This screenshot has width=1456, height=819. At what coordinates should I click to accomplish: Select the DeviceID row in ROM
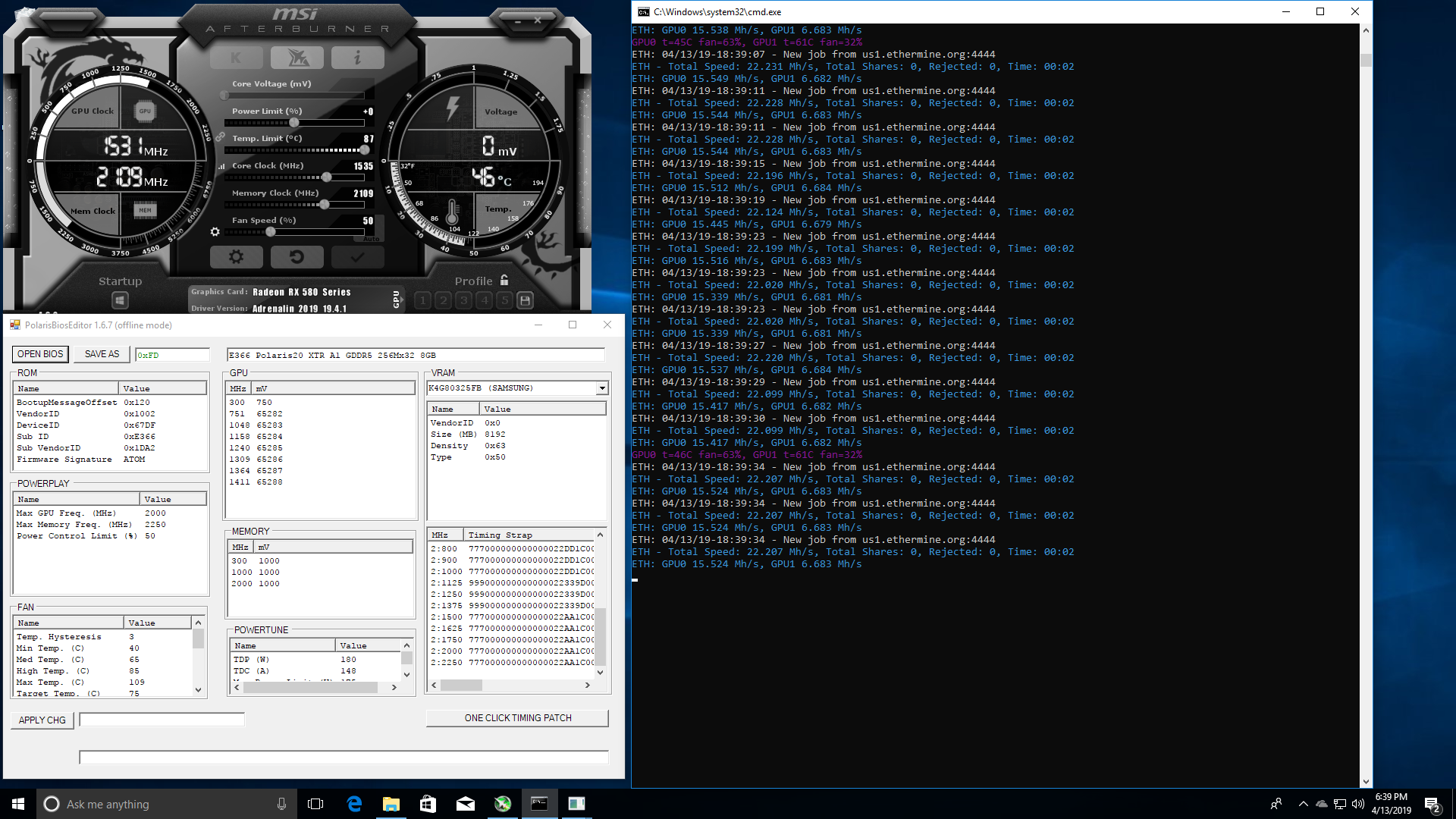pyautogui.click(x=110, y=425)
